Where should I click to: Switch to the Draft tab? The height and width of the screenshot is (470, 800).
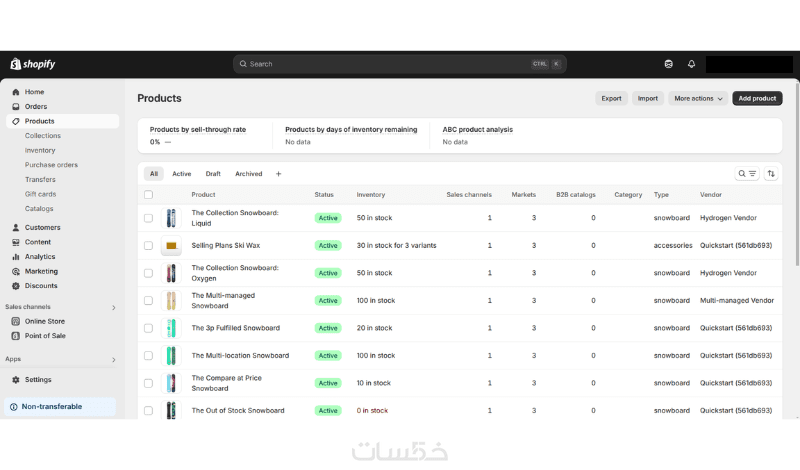point(213,174)
